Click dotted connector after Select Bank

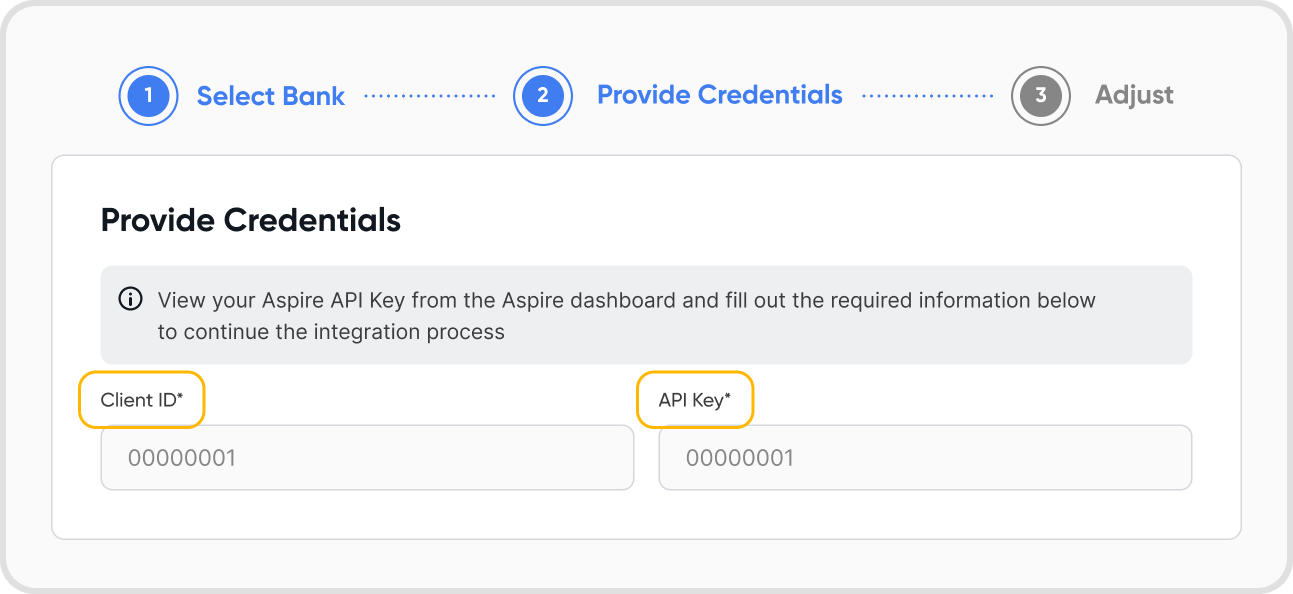[430, 96]
